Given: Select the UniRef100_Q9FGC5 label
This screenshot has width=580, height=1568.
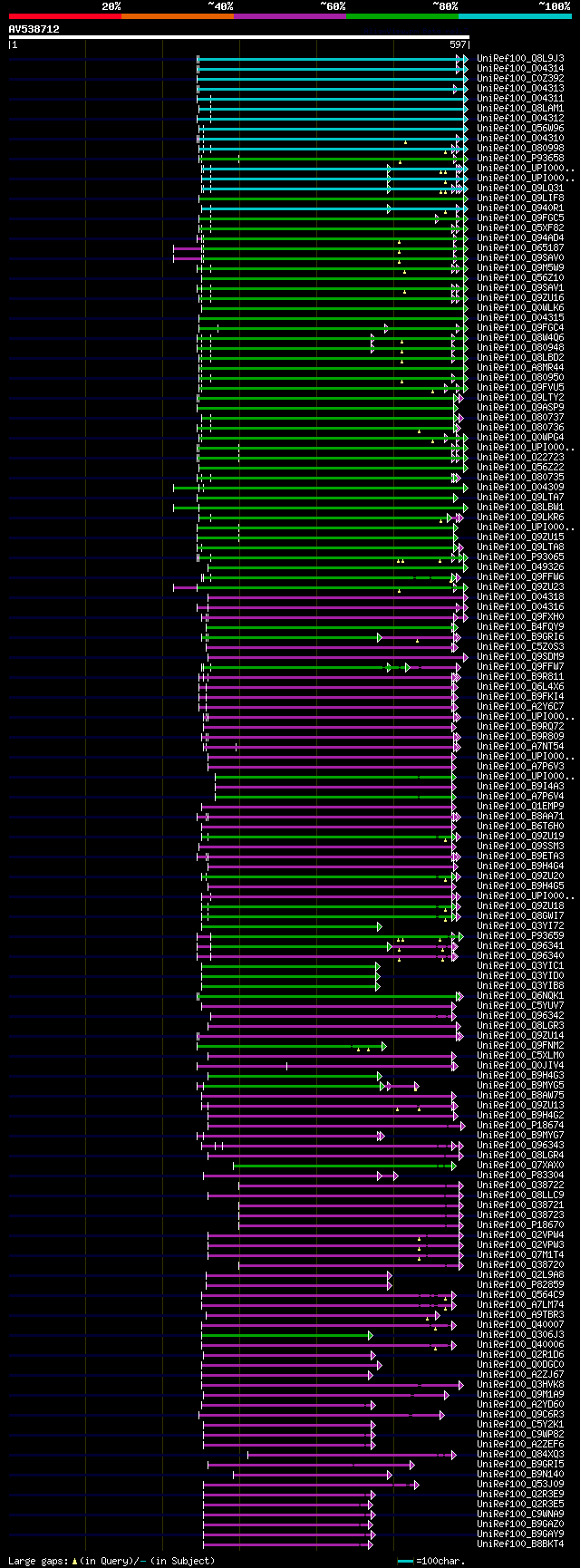Looking at the screenshot, I should tap(520, 218).
